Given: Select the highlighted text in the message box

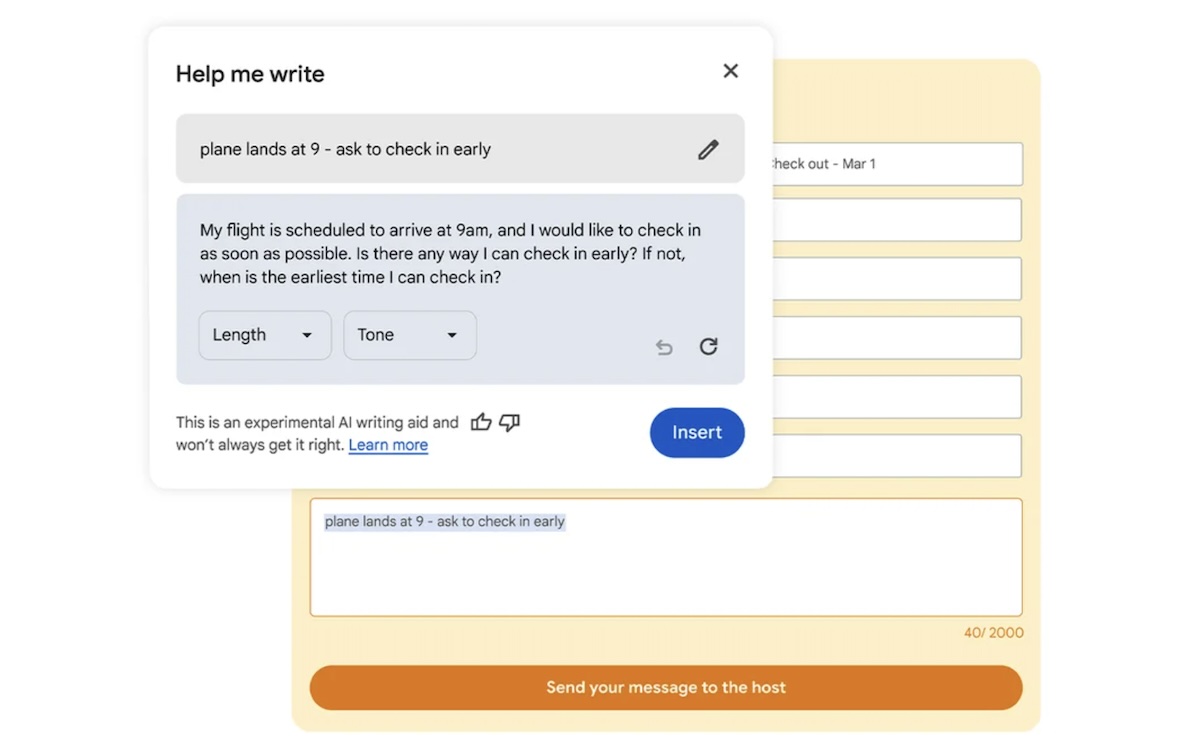Looking at the screenshot, I should tap(443, 521).
